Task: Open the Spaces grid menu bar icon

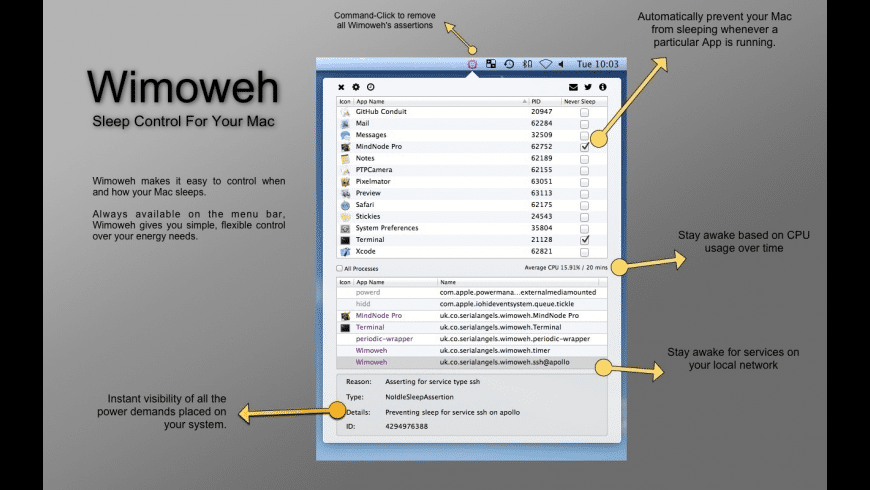Action: pyautogui.click(x=491, y=64)
